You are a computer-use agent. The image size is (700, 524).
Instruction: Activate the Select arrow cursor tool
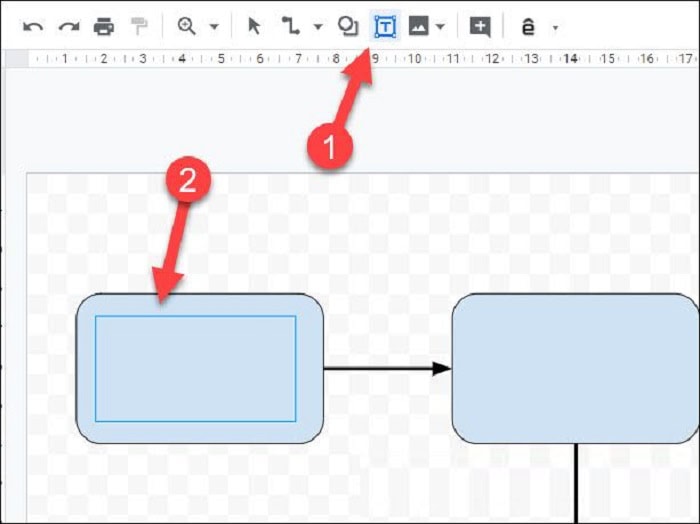tap(254, 27)
